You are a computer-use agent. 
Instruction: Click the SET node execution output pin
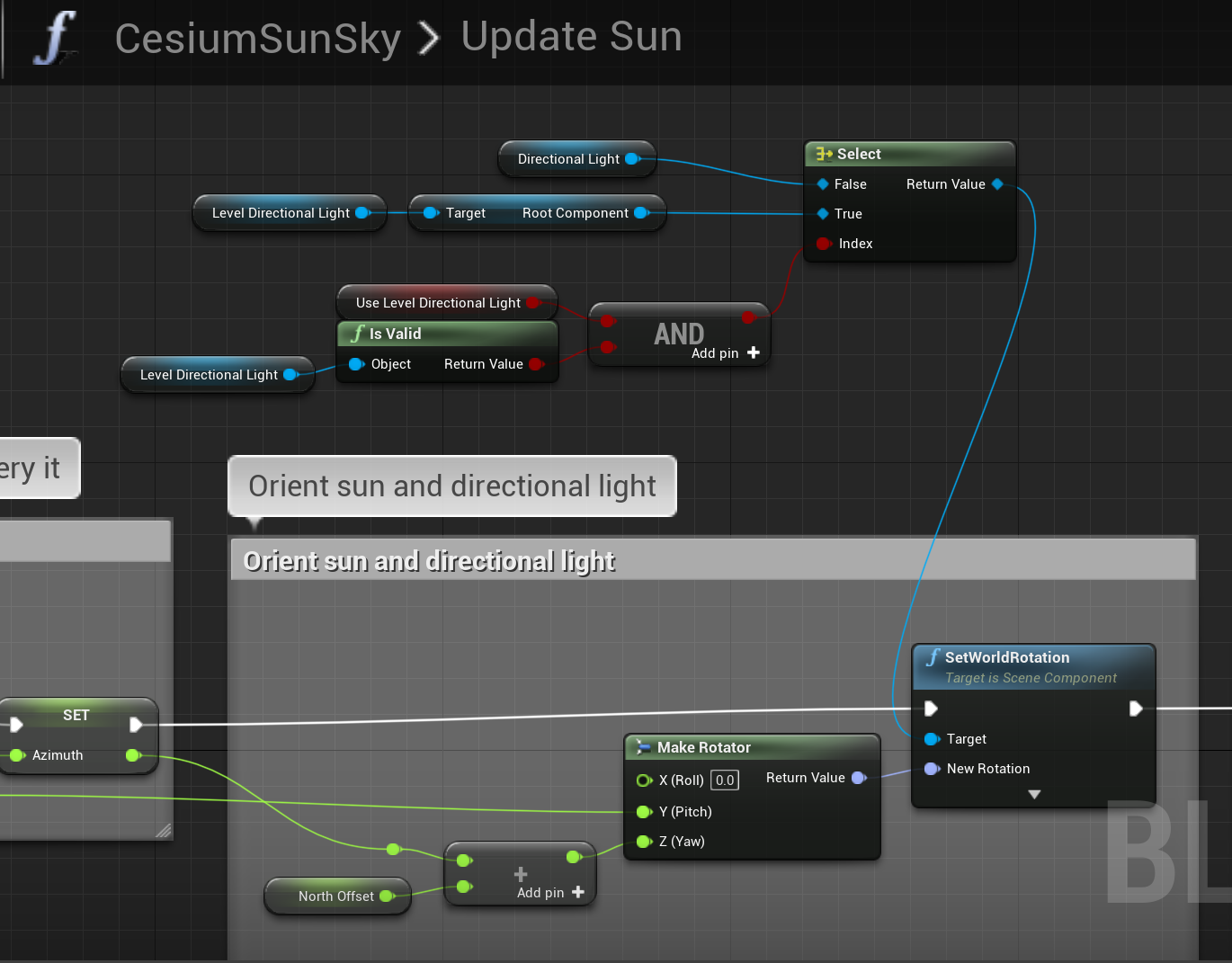point(136,725)
